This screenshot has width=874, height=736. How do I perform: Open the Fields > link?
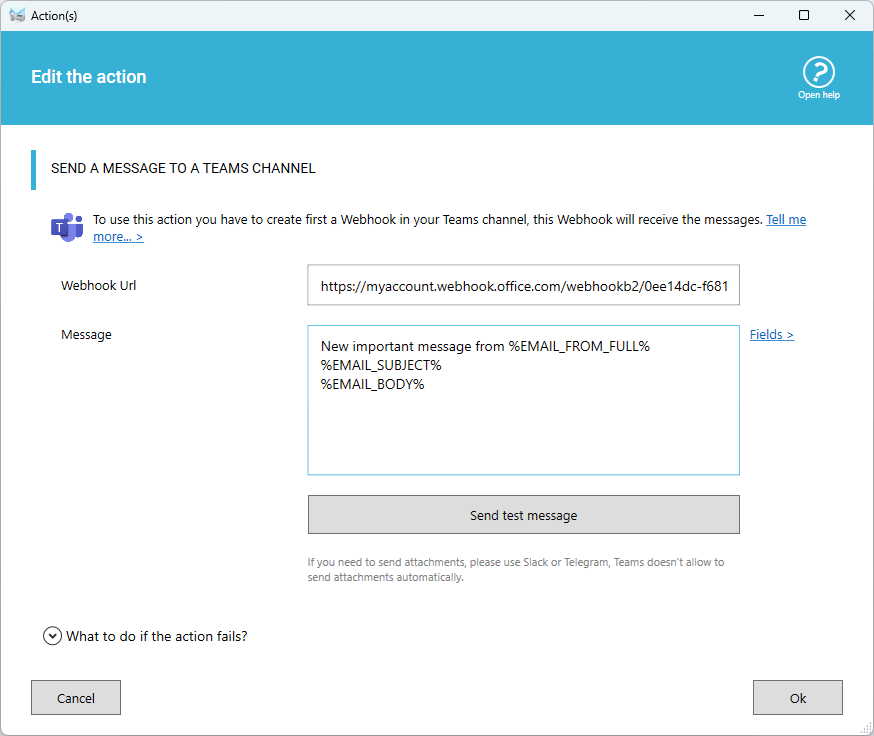coord(771,335)
